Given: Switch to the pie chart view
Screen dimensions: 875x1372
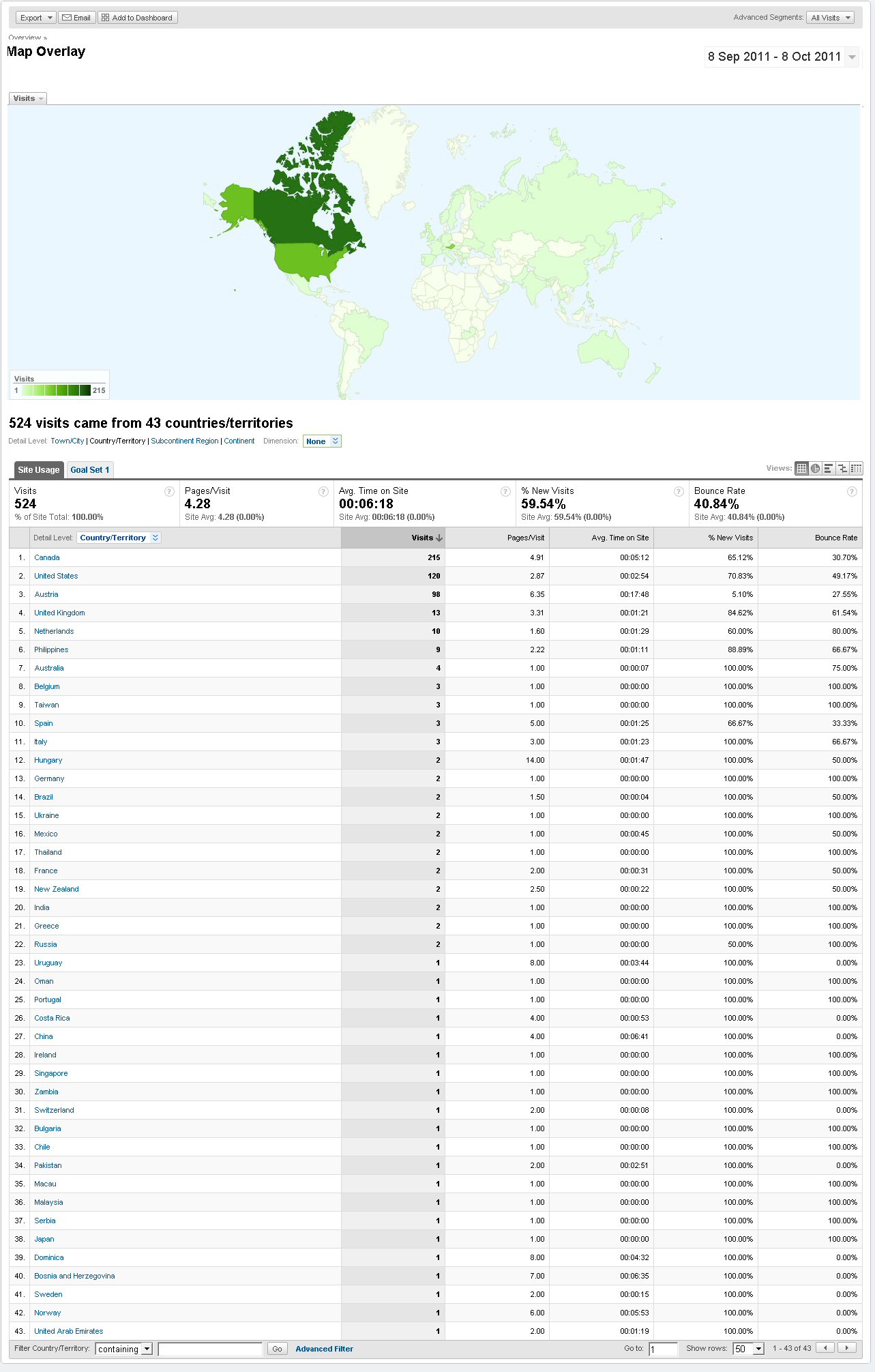Looking at the screenshot, I should [x=815, y=468].
